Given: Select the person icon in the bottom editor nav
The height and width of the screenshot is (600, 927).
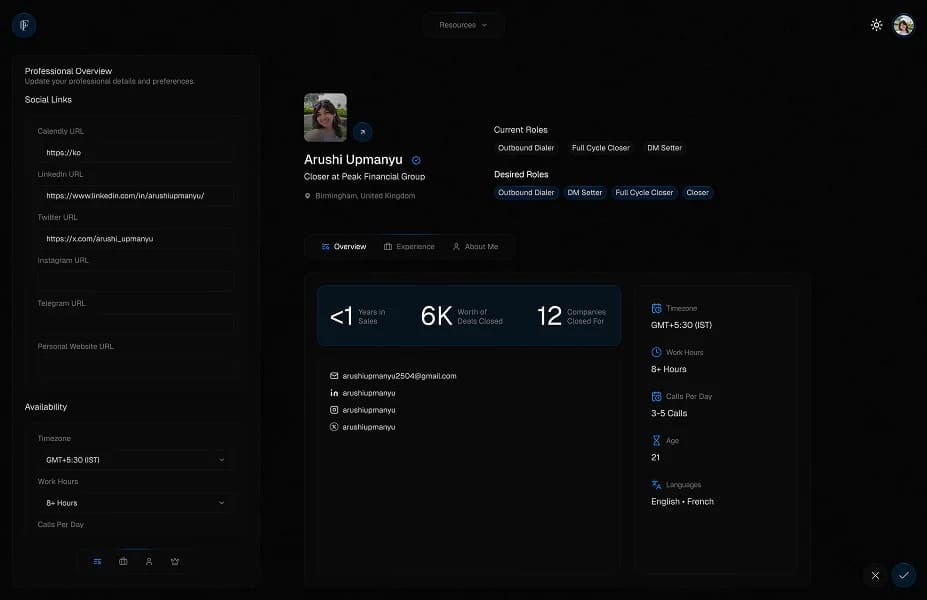Looking at the screenshot, I should click(149, 561).
